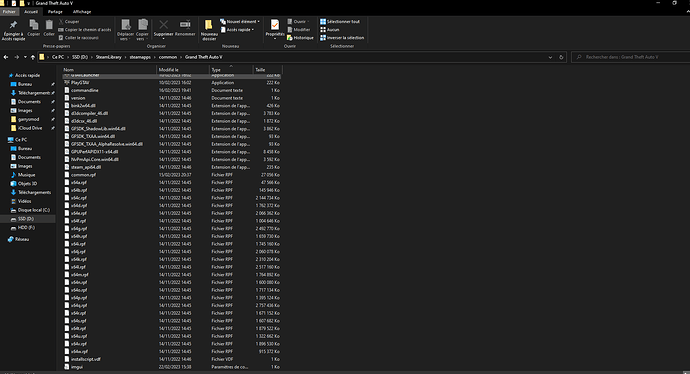The width and height of the screenshot is (690, 374).
Task: Open Réseau in the sidebar
Action: click(x=22, y=239)
